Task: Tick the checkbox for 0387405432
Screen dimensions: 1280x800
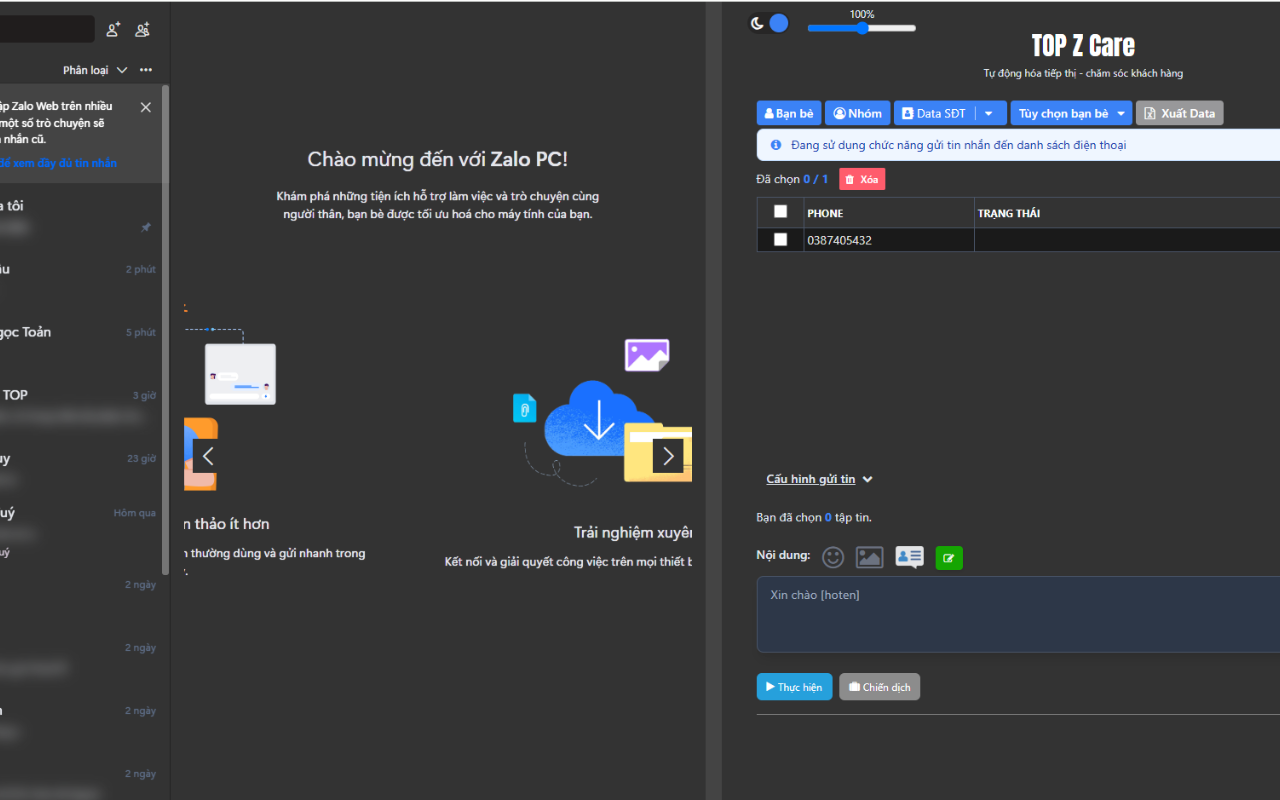Action: pos(781,240)
